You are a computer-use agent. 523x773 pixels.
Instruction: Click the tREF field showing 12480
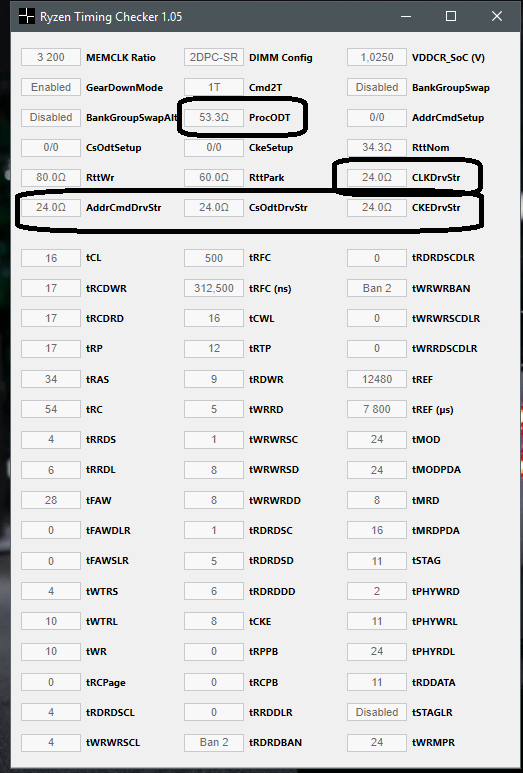377,379
